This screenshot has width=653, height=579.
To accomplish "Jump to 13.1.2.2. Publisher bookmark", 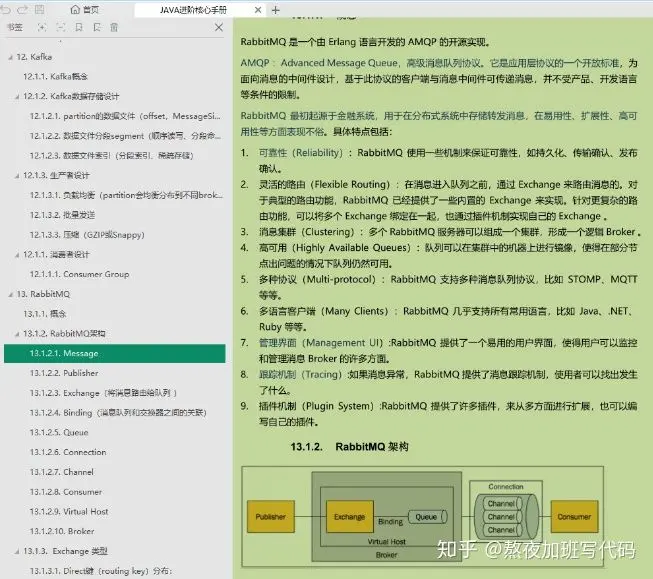I will click(x=64, y=373).
